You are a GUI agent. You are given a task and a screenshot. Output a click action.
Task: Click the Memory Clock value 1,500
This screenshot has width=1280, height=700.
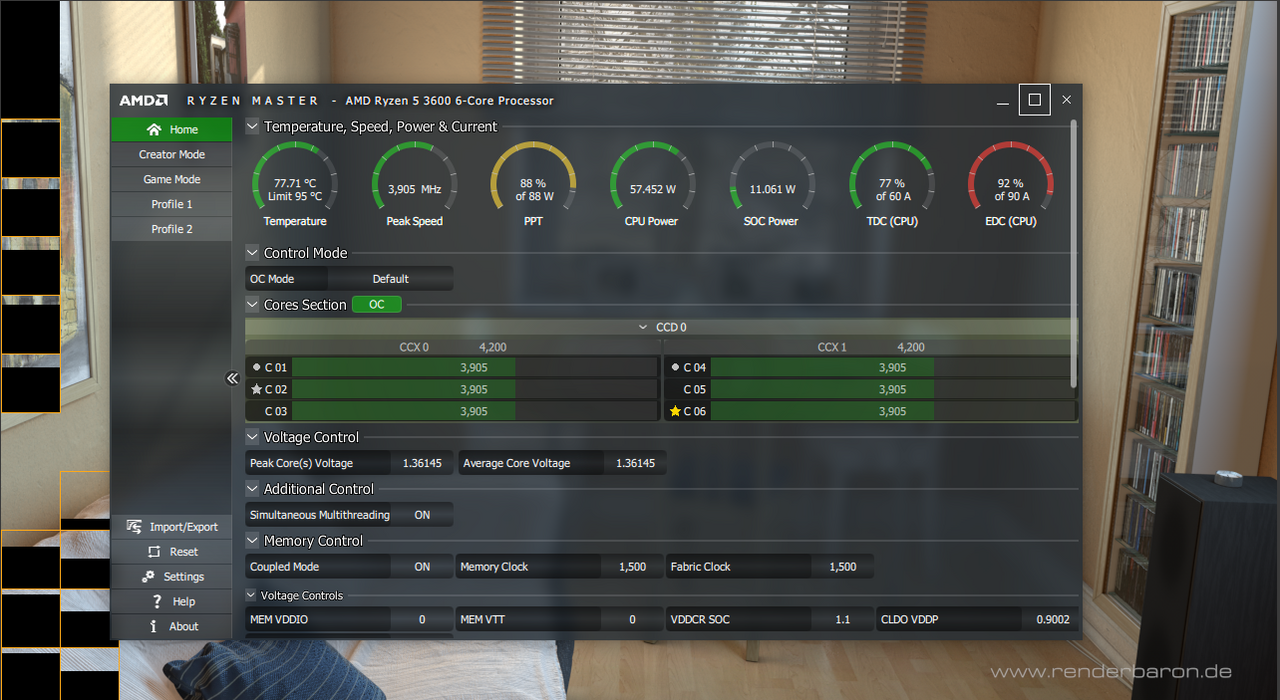coord(632,567)
